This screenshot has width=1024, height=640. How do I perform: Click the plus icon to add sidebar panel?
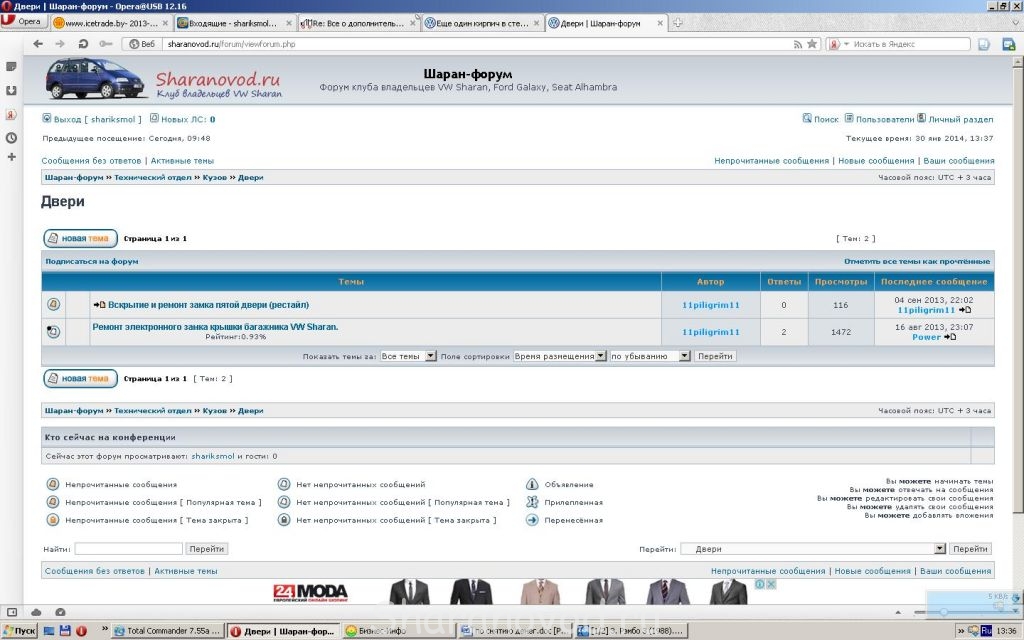(x=11, y=157)
